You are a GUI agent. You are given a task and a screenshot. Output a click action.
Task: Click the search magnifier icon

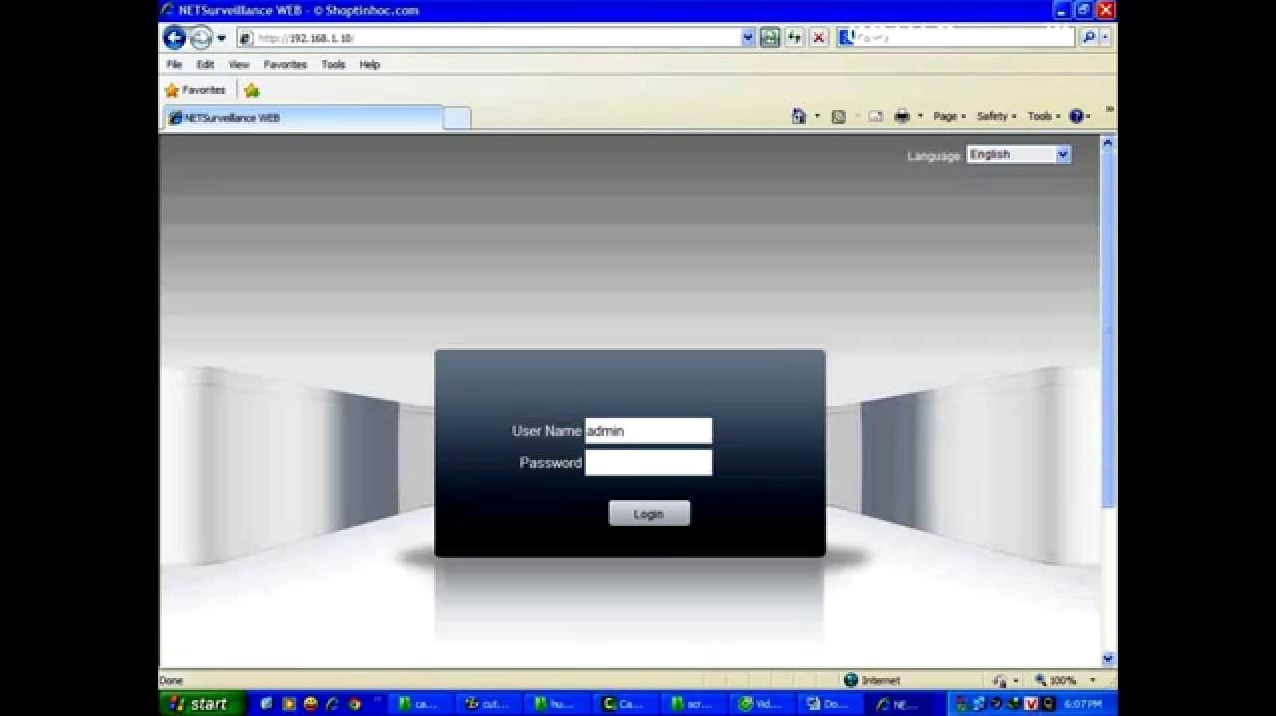[1088, 38]
